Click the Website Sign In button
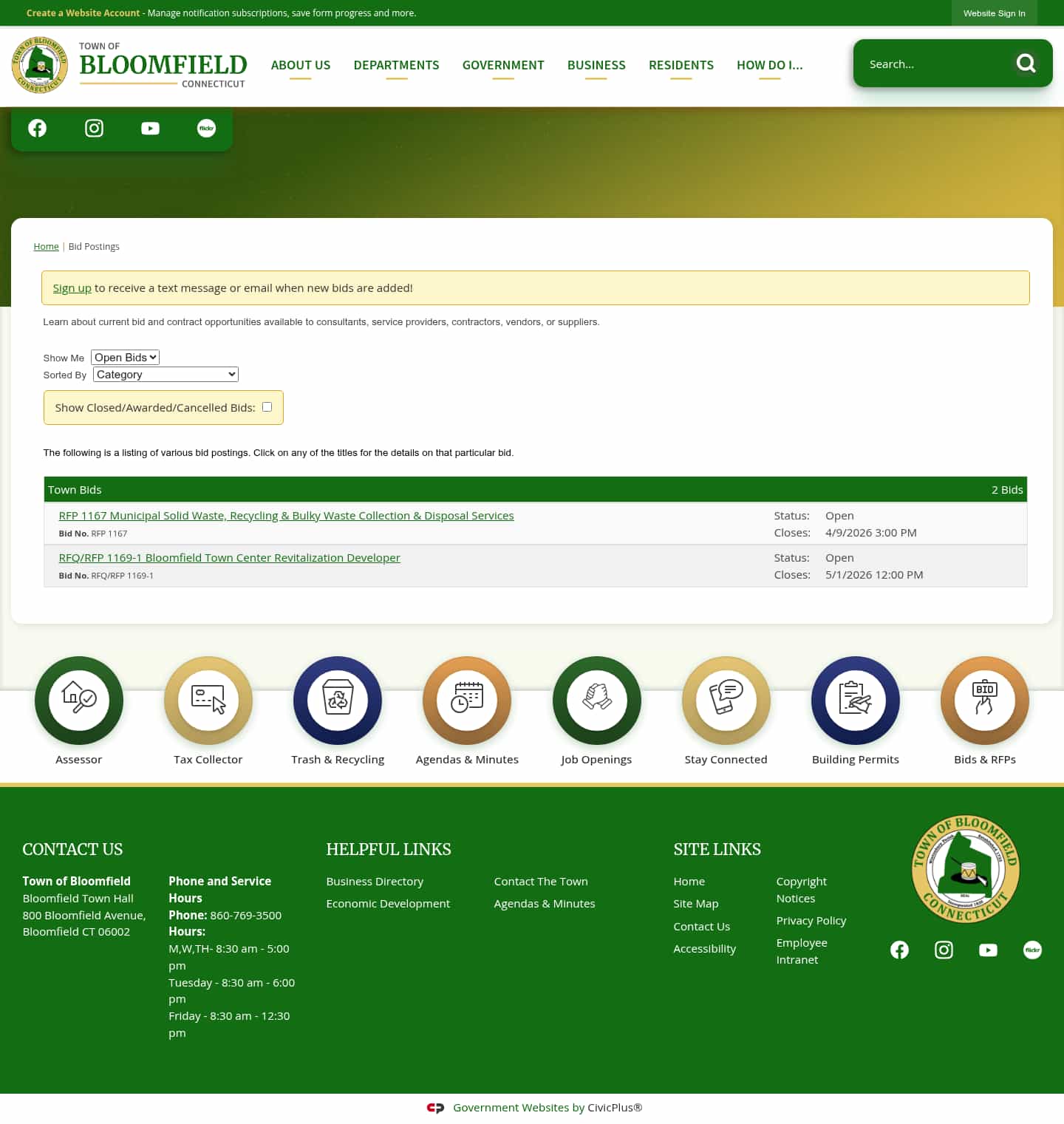This screenshot has width=1064, height=1124. pyautogui.click(x=994, y=13)
